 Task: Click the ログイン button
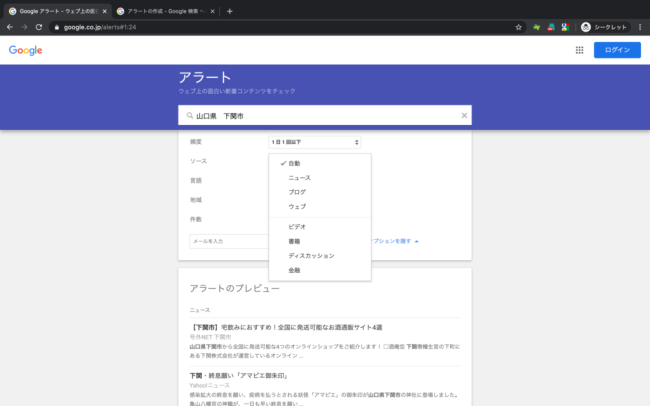(617, 50)
